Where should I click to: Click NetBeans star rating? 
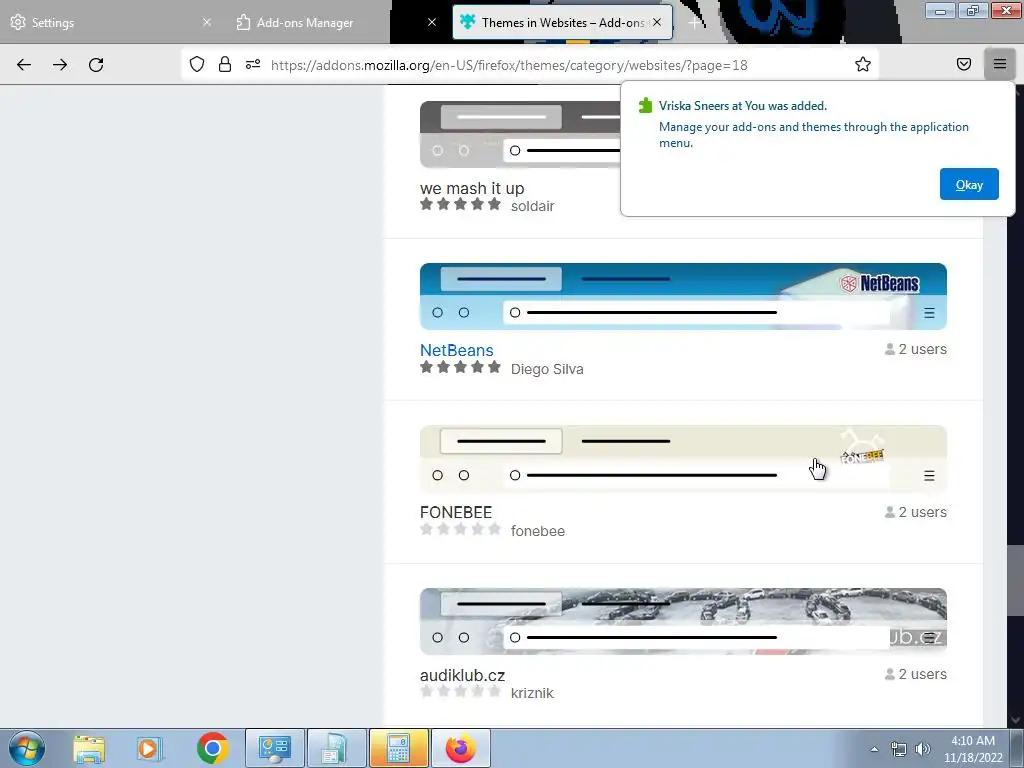(x=460, y=367)
